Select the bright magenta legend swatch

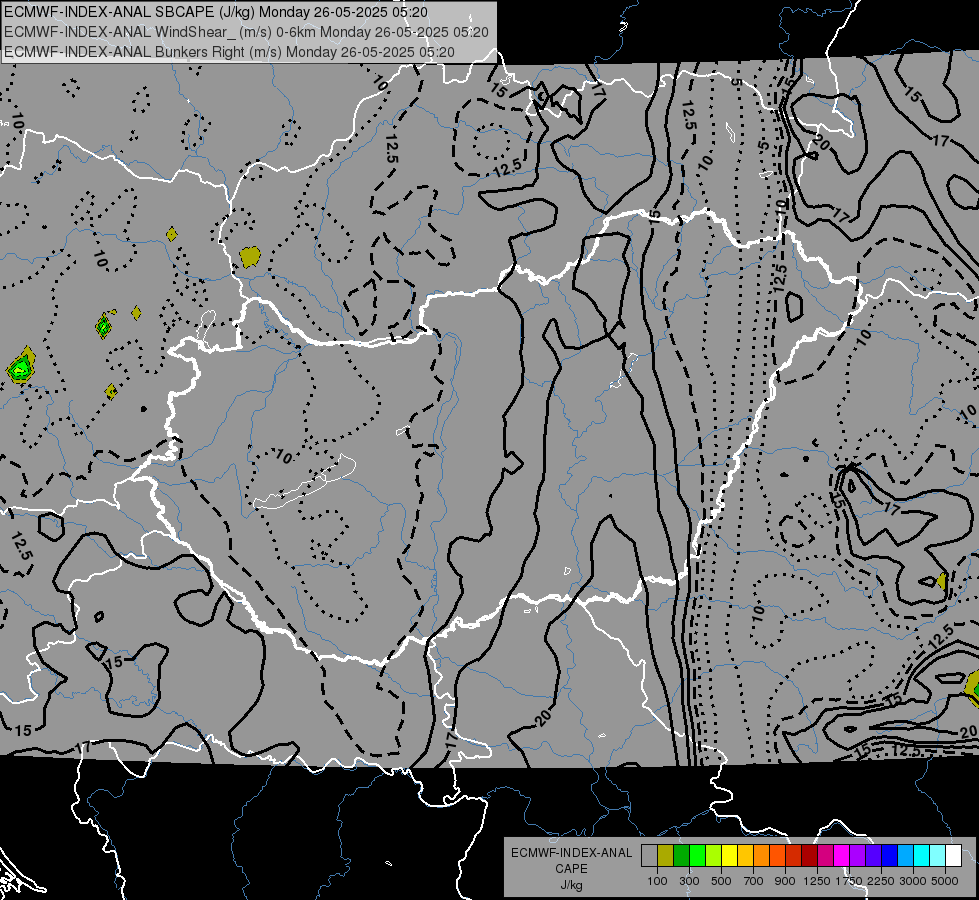pos(841,855)
